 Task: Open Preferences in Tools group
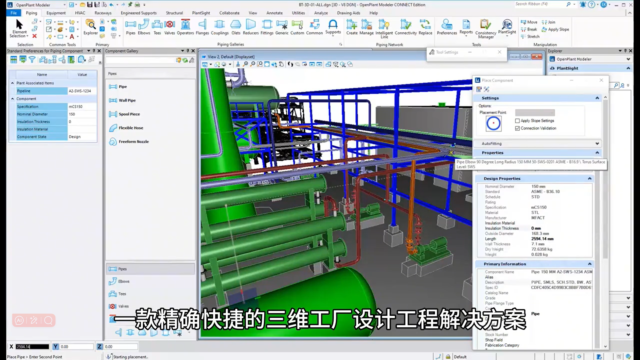(x=447, y=27)
